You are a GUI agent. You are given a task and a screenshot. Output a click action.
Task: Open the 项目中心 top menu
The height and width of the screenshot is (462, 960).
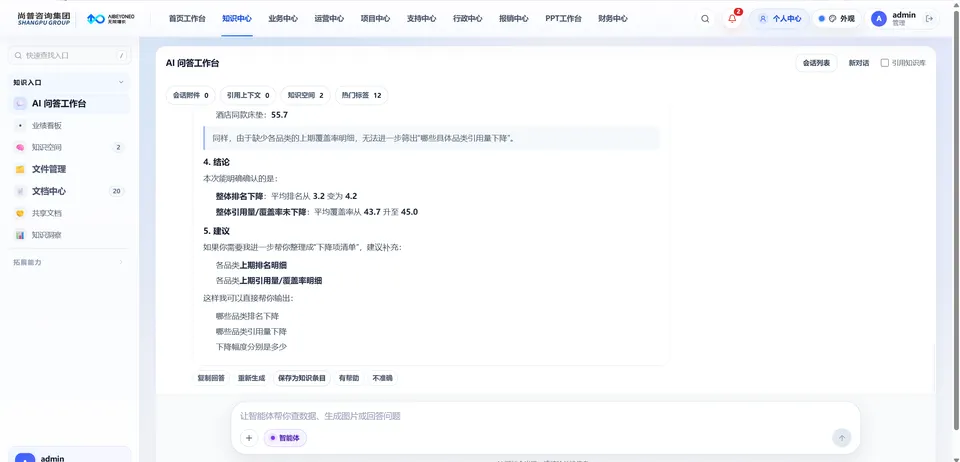point(375,19)
